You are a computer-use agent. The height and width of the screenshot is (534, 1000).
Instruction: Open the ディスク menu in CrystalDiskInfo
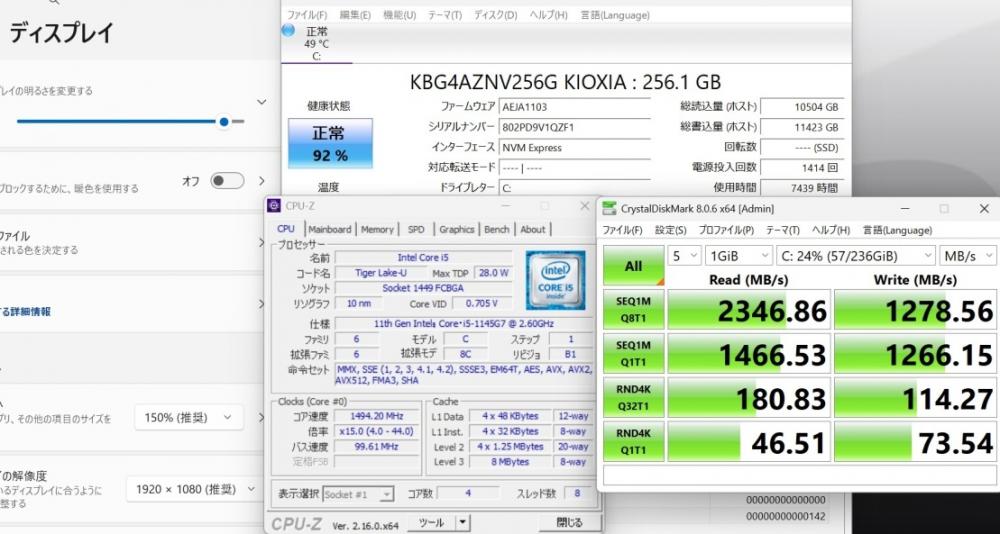click(x=496, y=15)
